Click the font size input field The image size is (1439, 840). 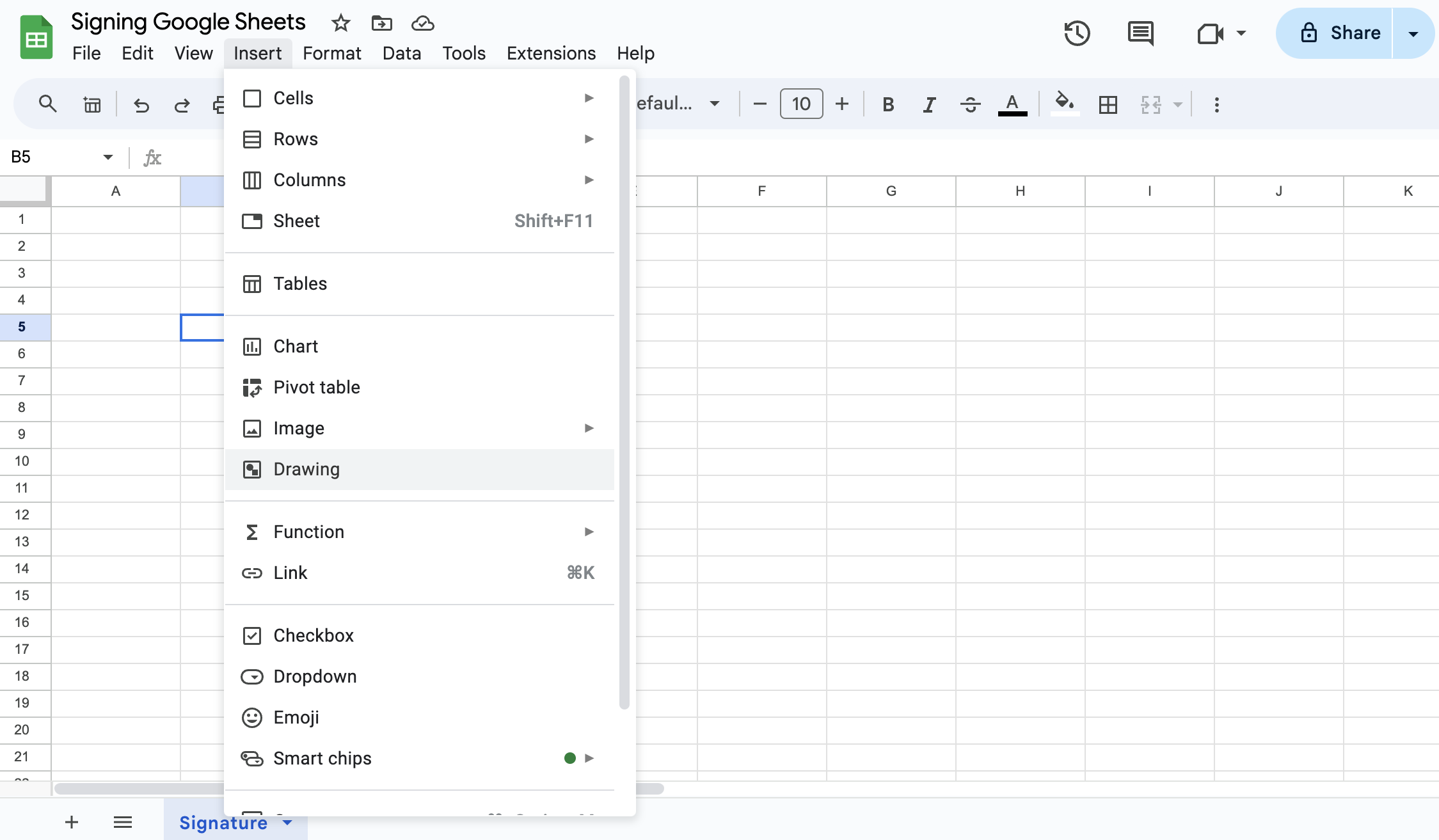click(x=800, y=104)
